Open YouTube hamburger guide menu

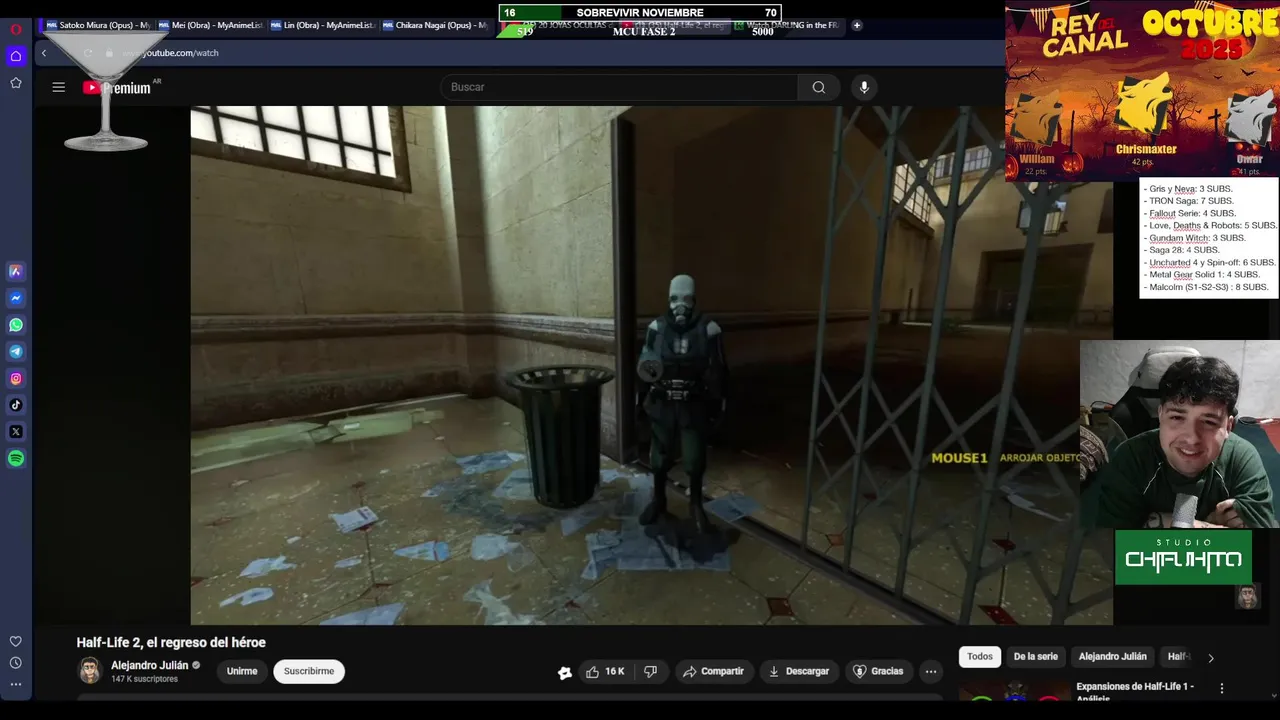59,87
